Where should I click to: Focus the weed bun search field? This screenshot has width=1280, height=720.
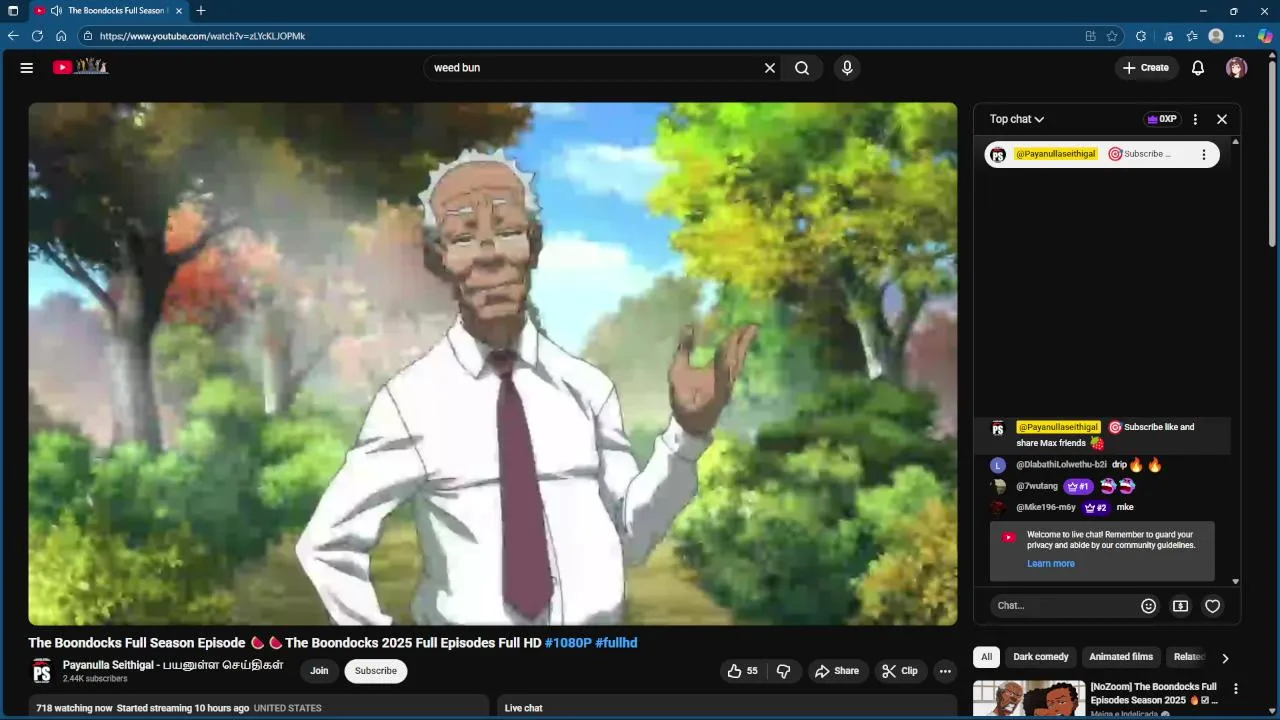pos(595,68)
